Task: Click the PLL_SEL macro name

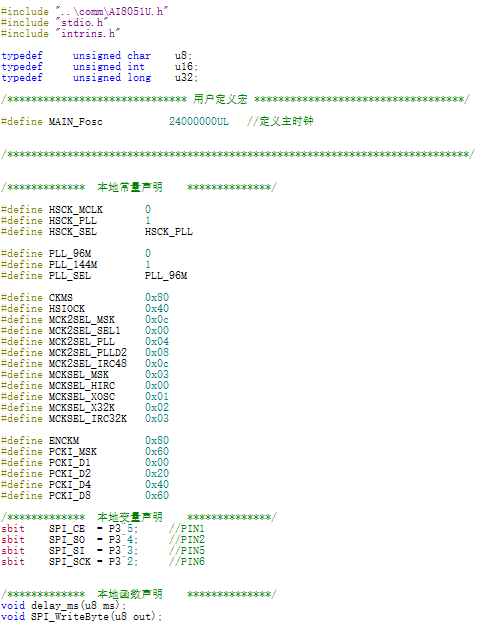Action: [70, 276]
